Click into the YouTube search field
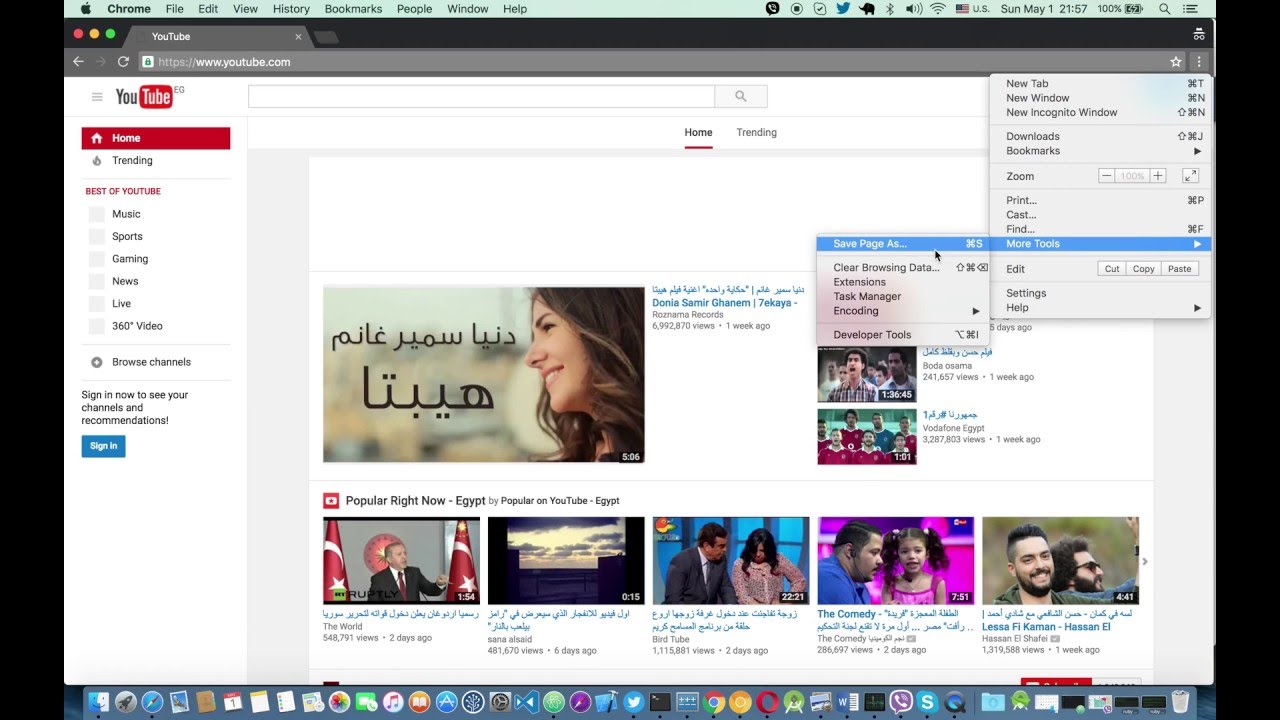1280x720 pixels. point(481,96)
